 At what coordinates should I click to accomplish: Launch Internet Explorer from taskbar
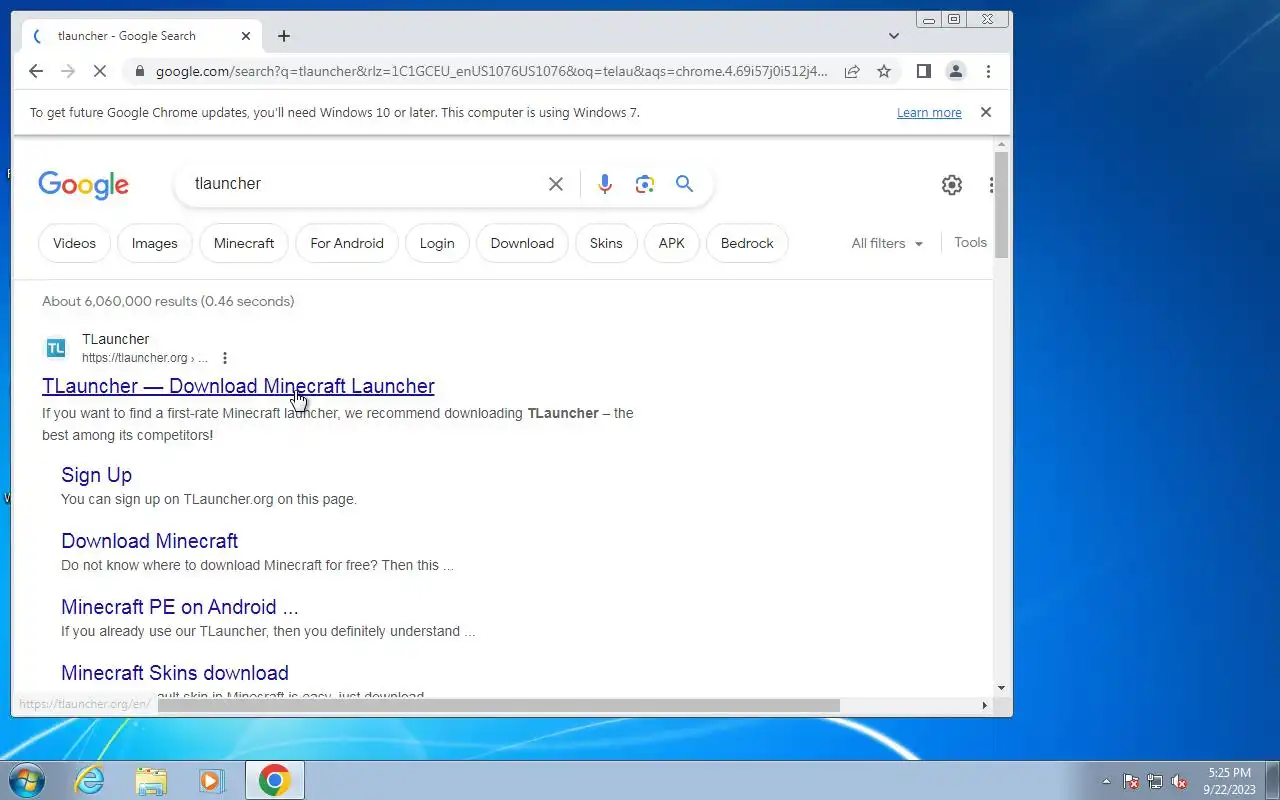click(90, 780)
